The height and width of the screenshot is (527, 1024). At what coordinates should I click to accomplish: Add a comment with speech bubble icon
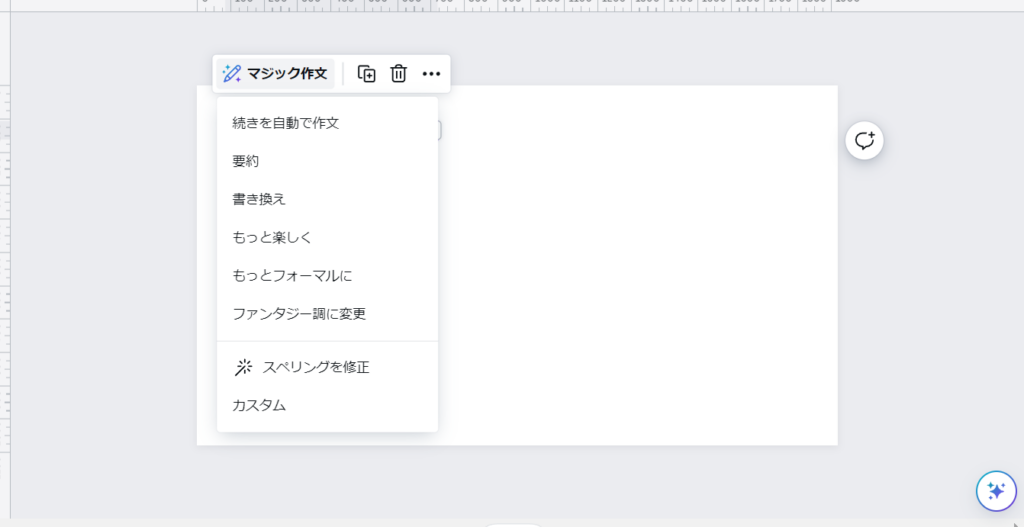point(864,141)
